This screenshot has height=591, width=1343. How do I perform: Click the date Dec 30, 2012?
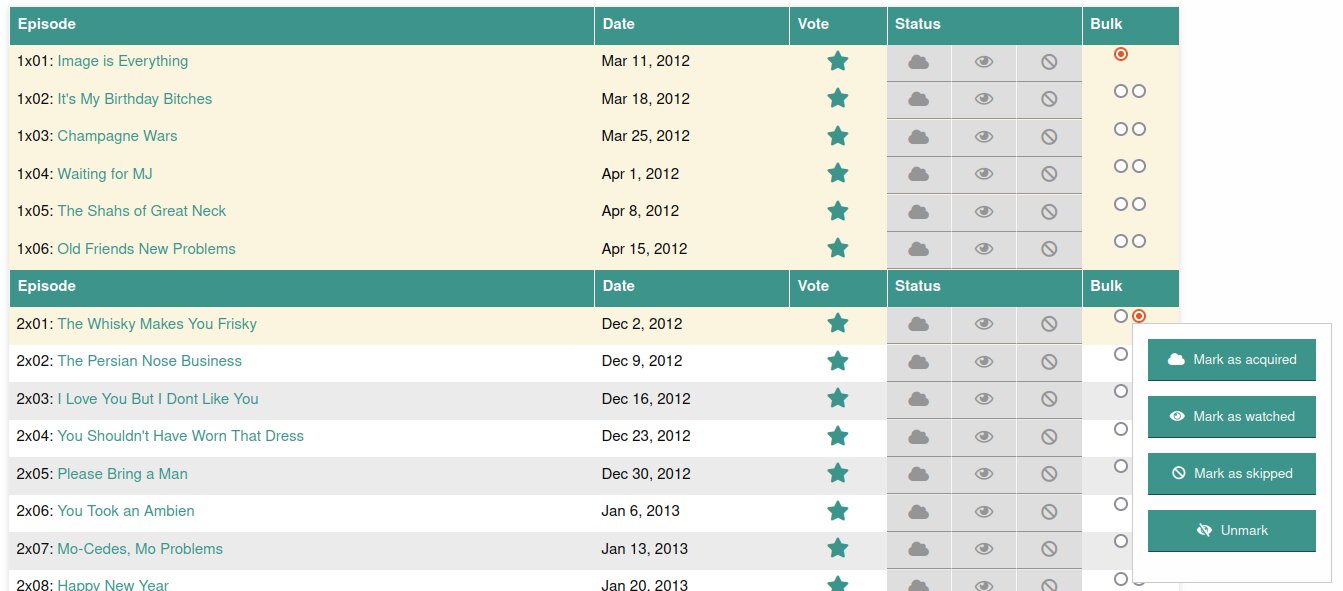pyautogui.click(x=646, y=474)
